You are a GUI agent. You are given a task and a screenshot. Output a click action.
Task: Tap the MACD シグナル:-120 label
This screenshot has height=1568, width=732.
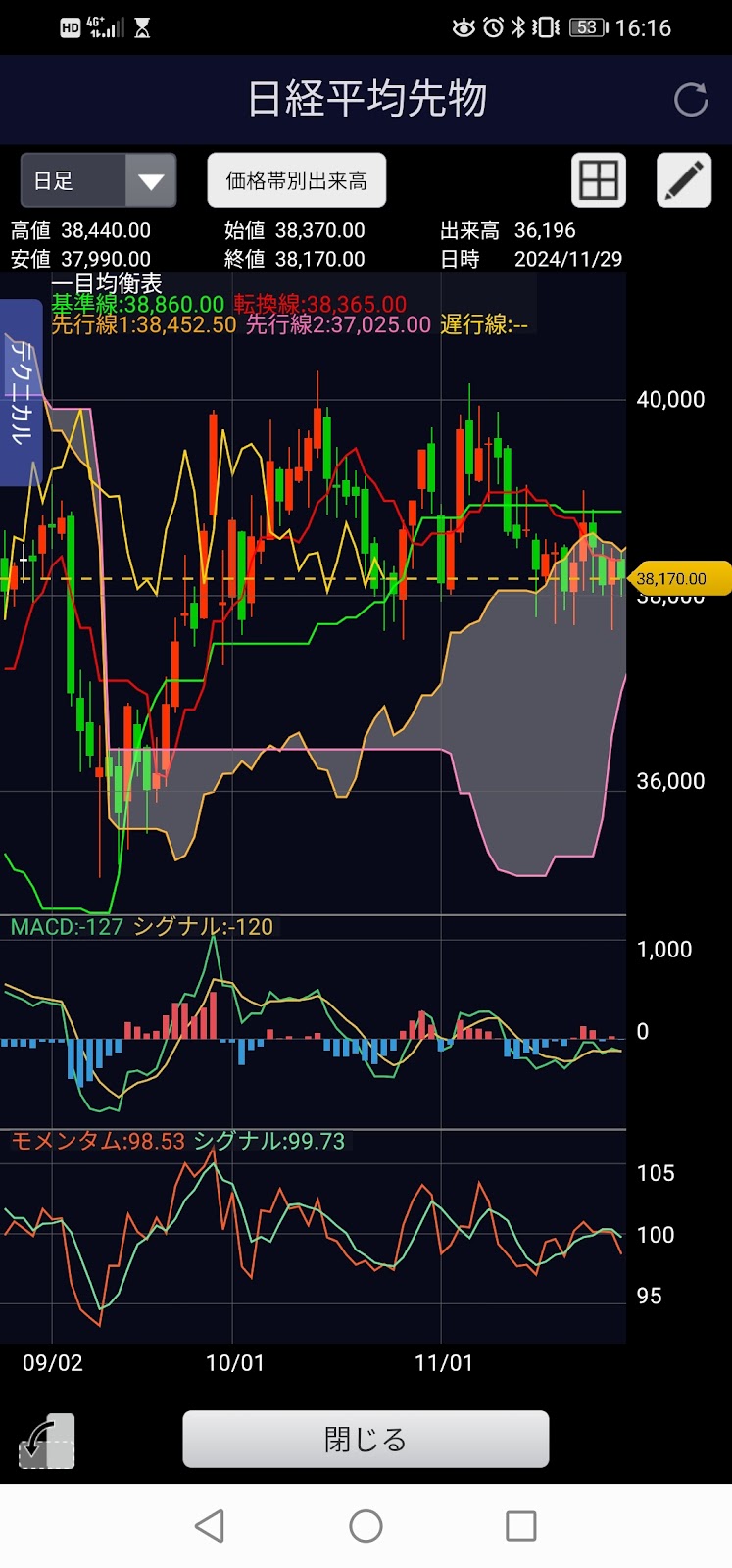(x=203, y=927)
